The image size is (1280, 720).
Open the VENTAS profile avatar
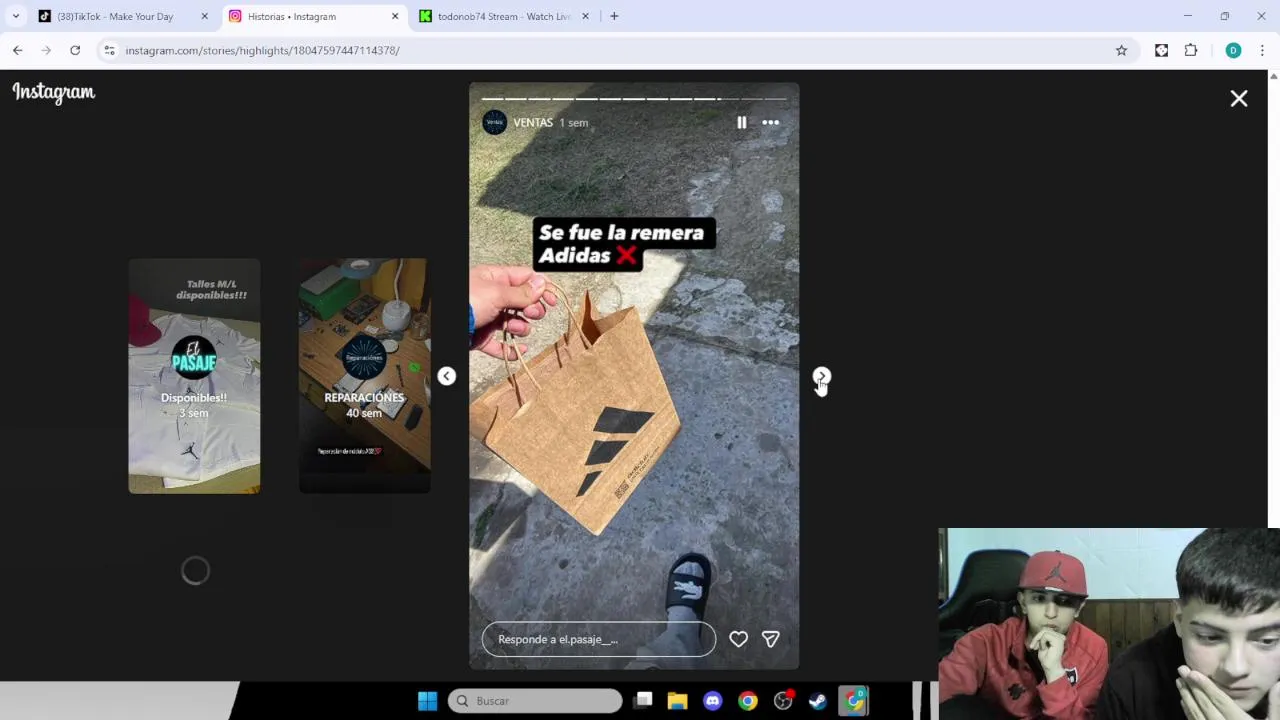[494, 122]
